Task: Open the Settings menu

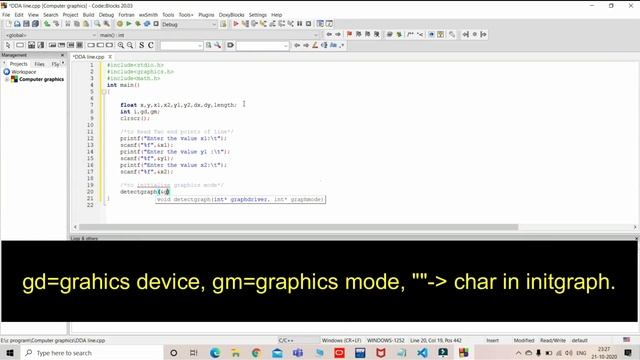Action: [258, 15]
